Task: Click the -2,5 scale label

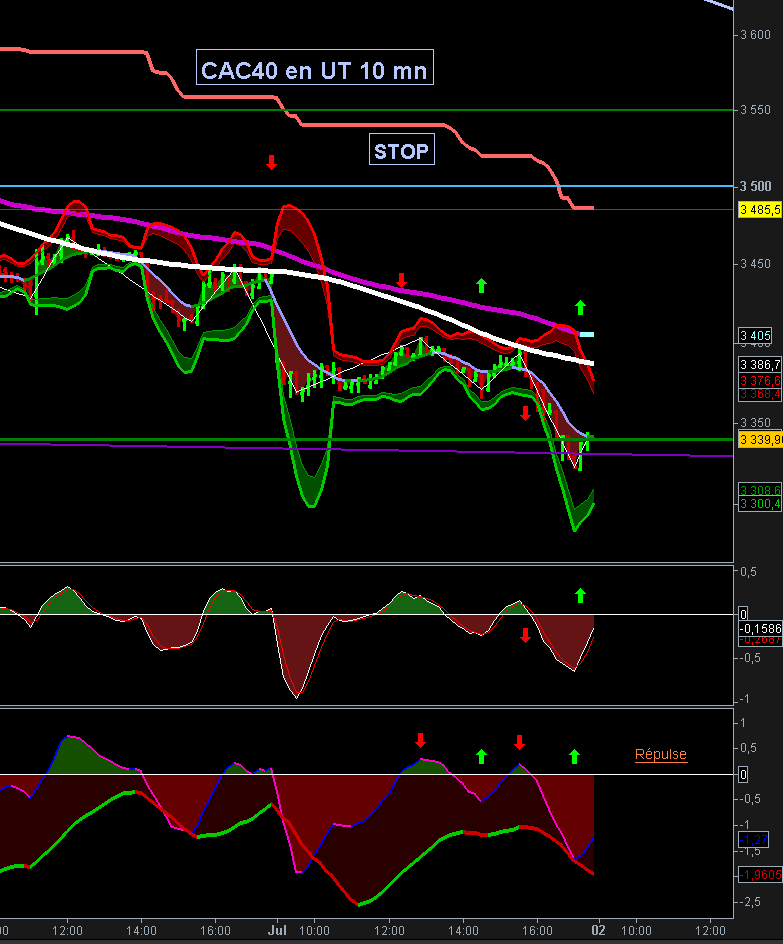Action: tap(750, 902)
